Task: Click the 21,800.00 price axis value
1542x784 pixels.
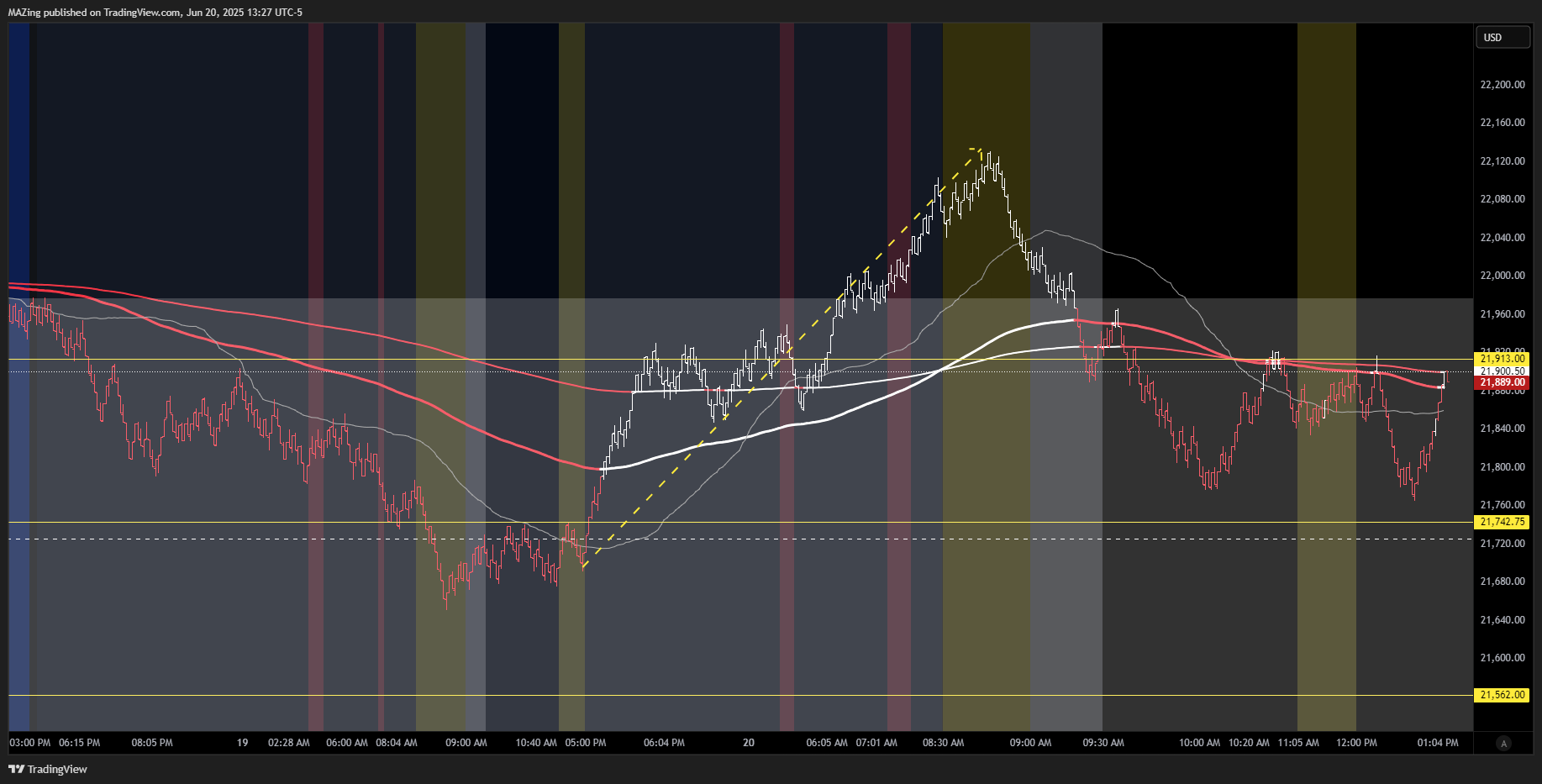Action: (1503, 467)
